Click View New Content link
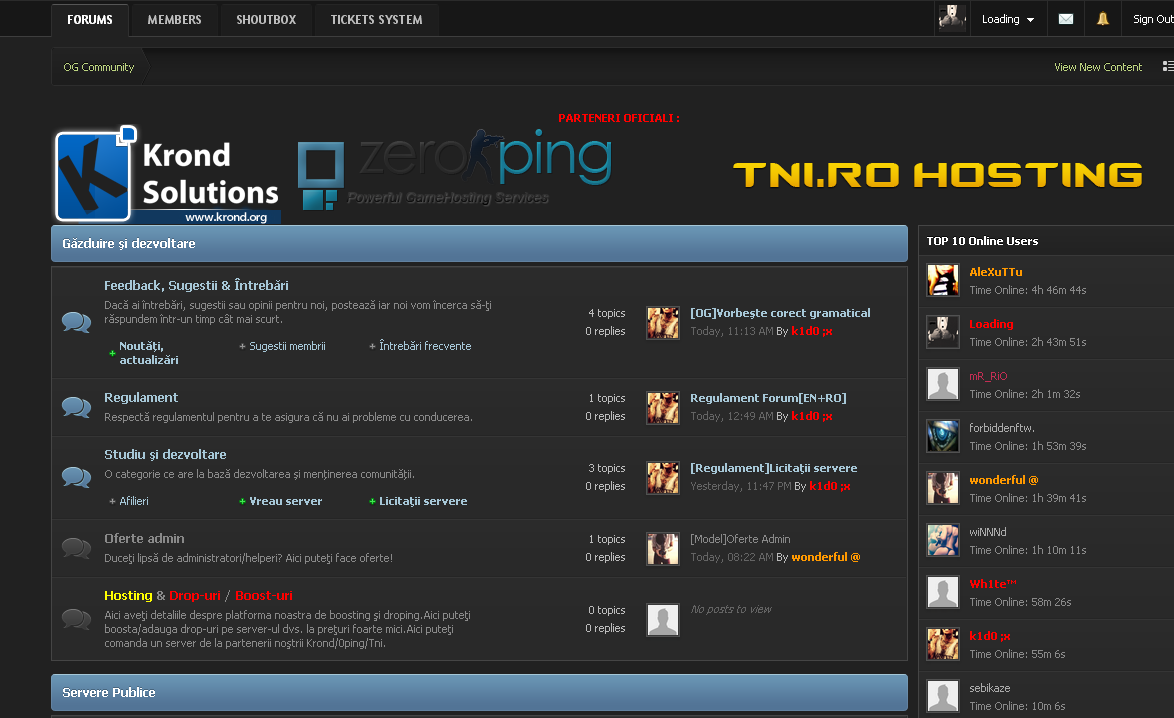 coord(1098,67)
